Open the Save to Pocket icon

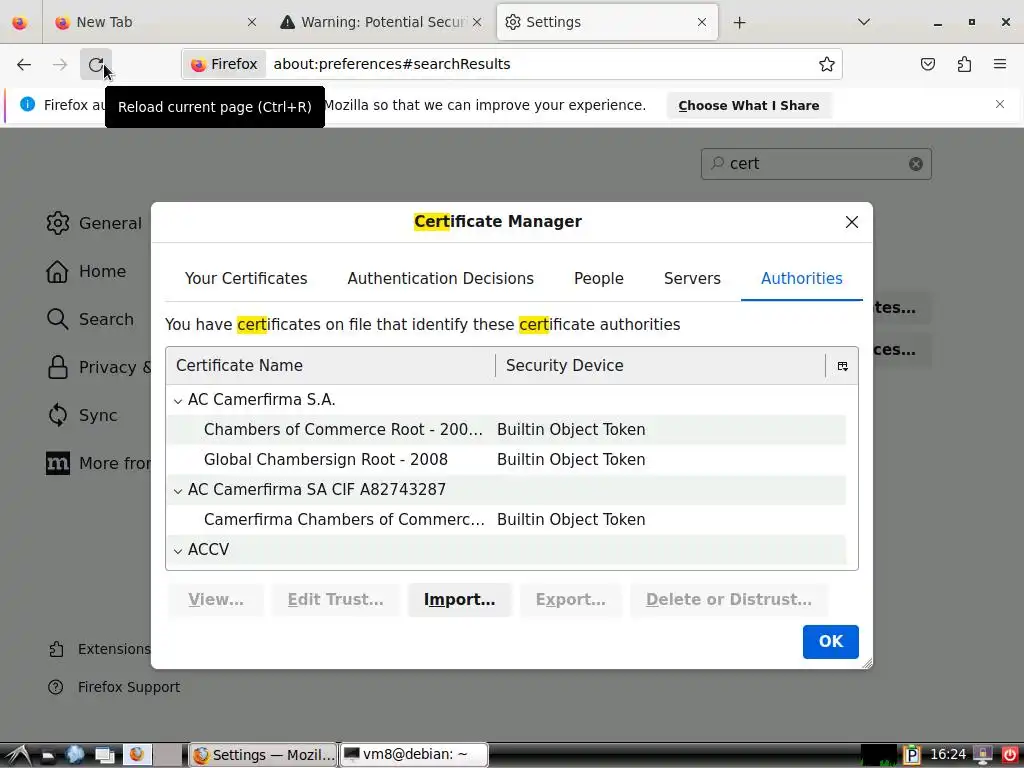coord(927,64)
